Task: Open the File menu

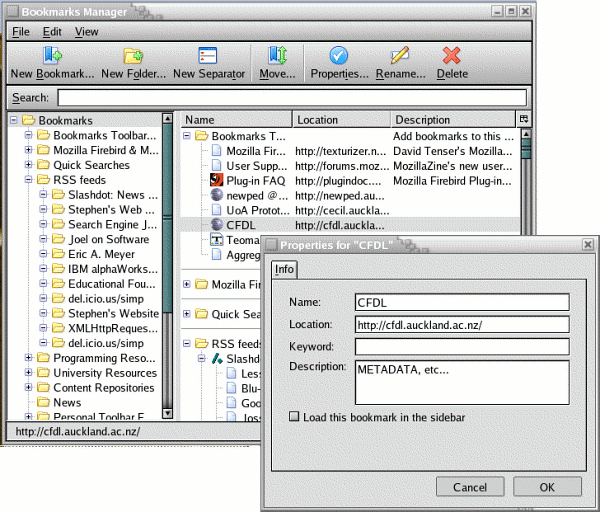Action: tap(21, 32)
